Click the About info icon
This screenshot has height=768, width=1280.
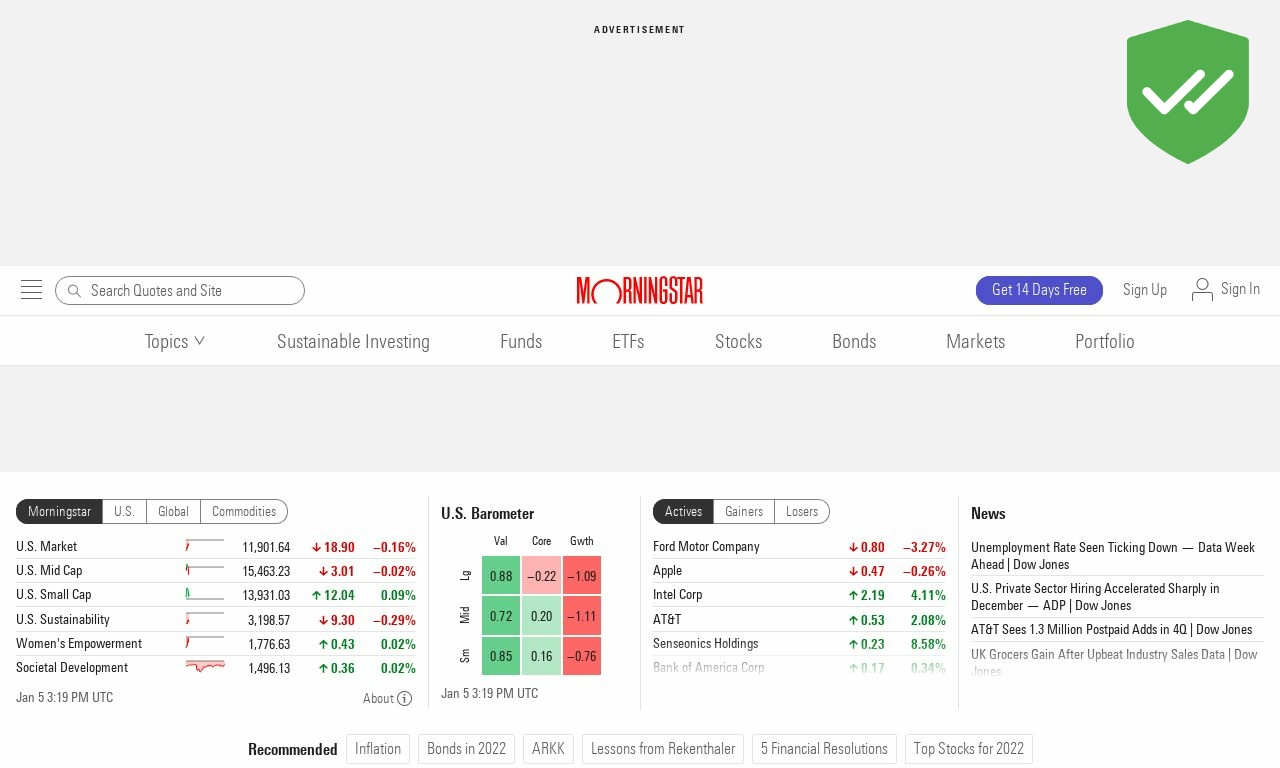[x=404, y=699]
